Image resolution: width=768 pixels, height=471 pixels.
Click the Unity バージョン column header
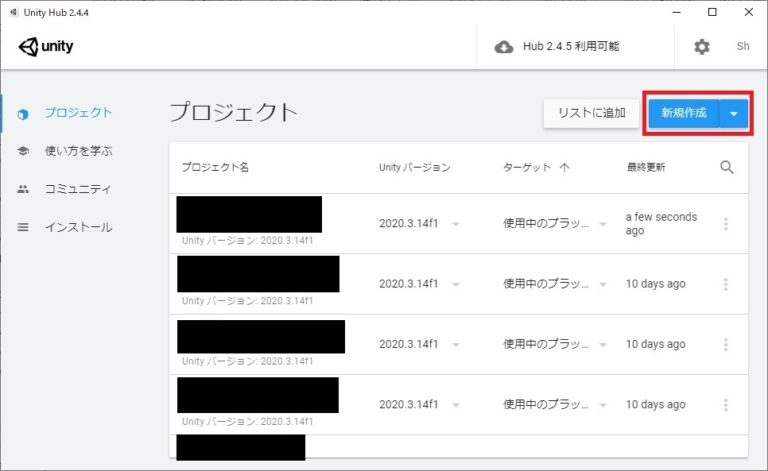coord(414,167)
